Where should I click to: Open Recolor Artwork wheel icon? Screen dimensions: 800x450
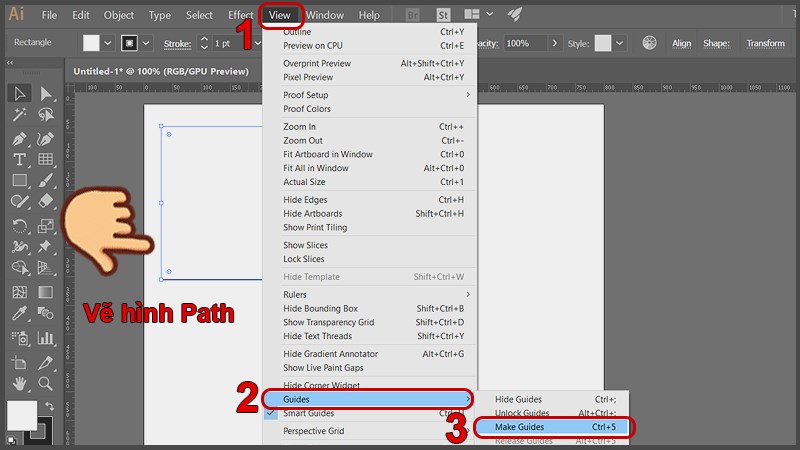[649, 43]
